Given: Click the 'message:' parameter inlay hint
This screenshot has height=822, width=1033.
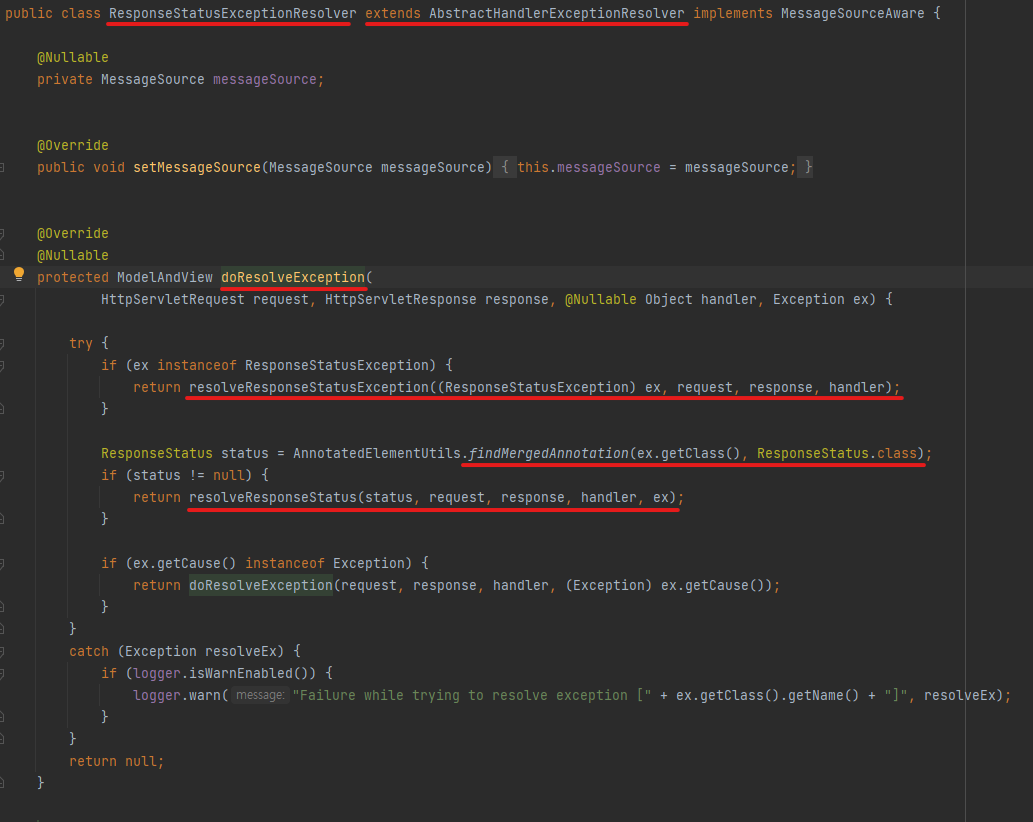Looking at the screenshot, I should tap(260, 696).
